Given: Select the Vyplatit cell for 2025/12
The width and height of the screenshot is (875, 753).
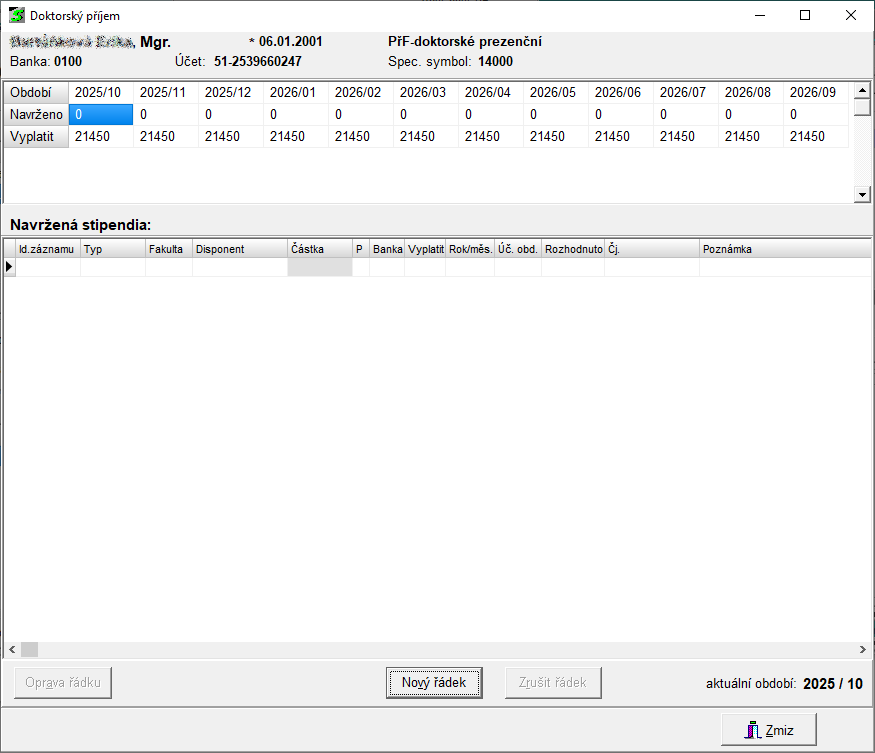Looking at the screenshot, I should point(231,136).
